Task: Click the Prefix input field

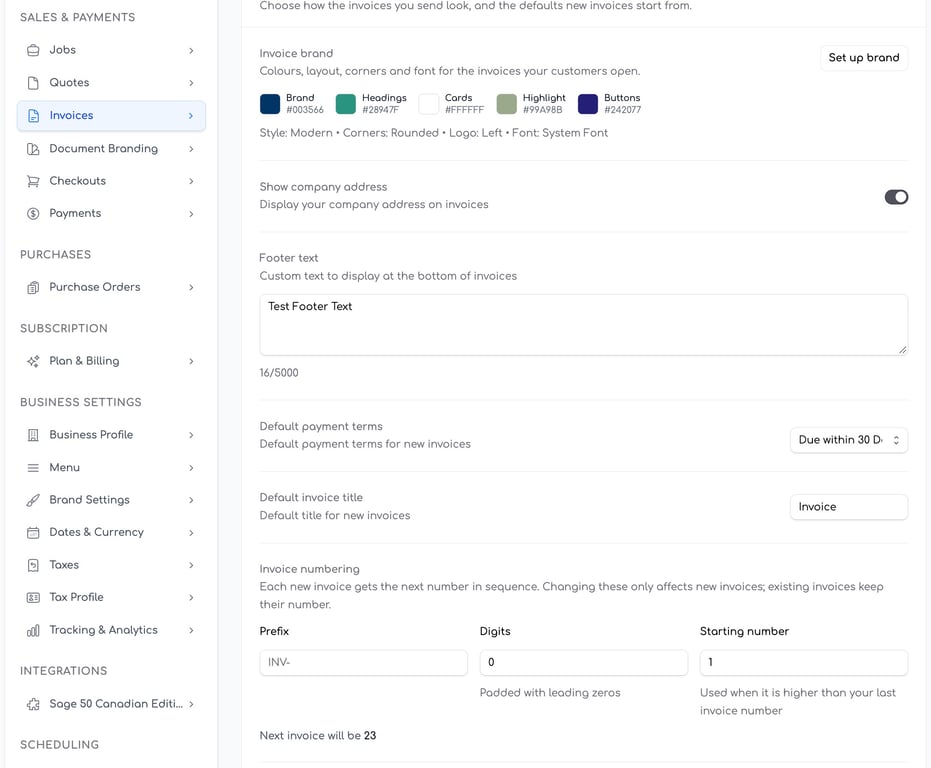Action: (x=363, y=662)
